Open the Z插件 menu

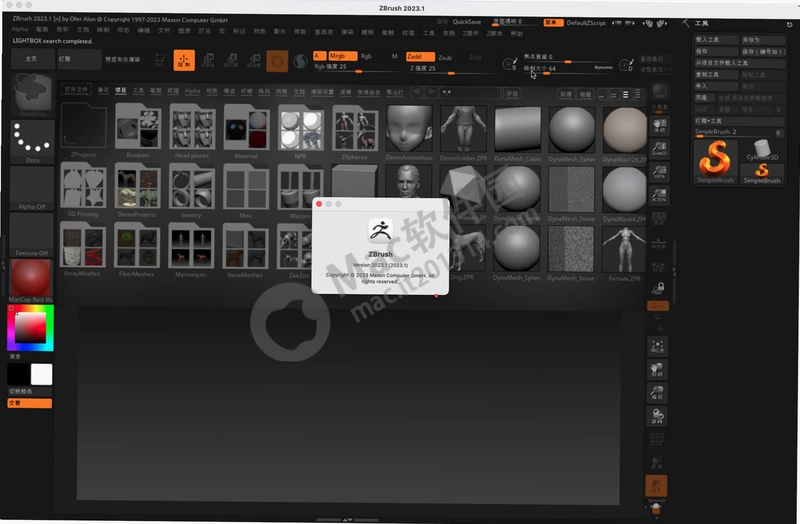[470, 33]
